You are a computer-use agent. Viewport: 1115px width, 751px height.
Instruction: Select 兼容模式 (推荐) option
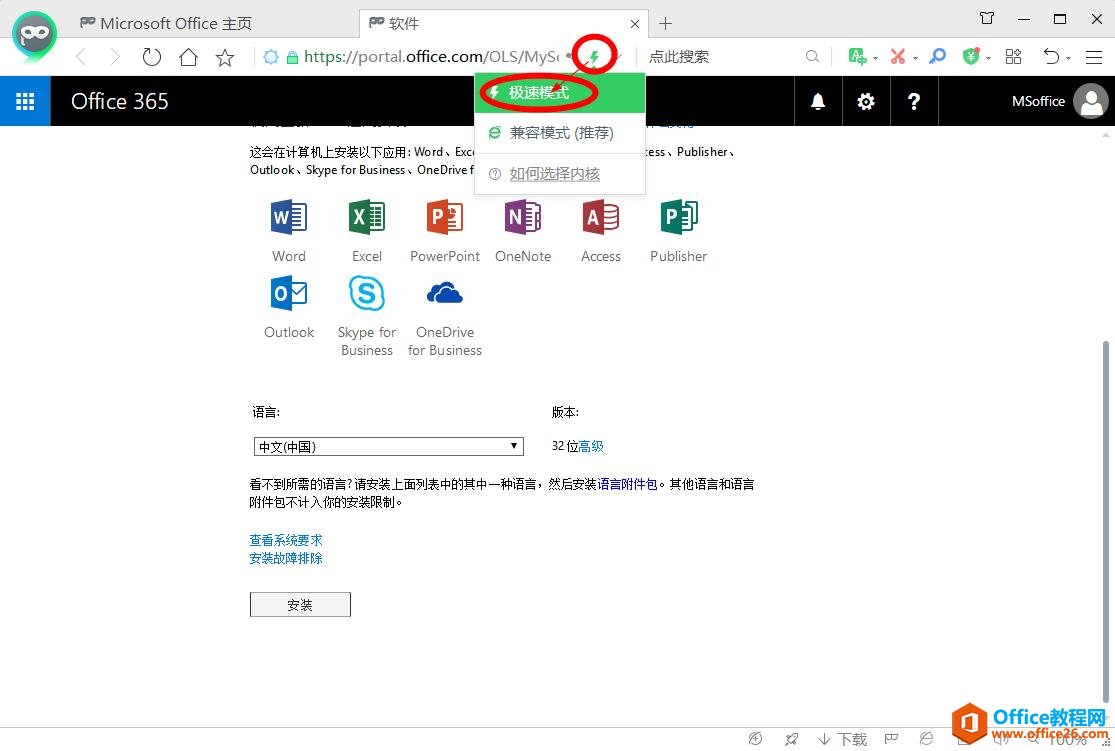tap(560, 133)
